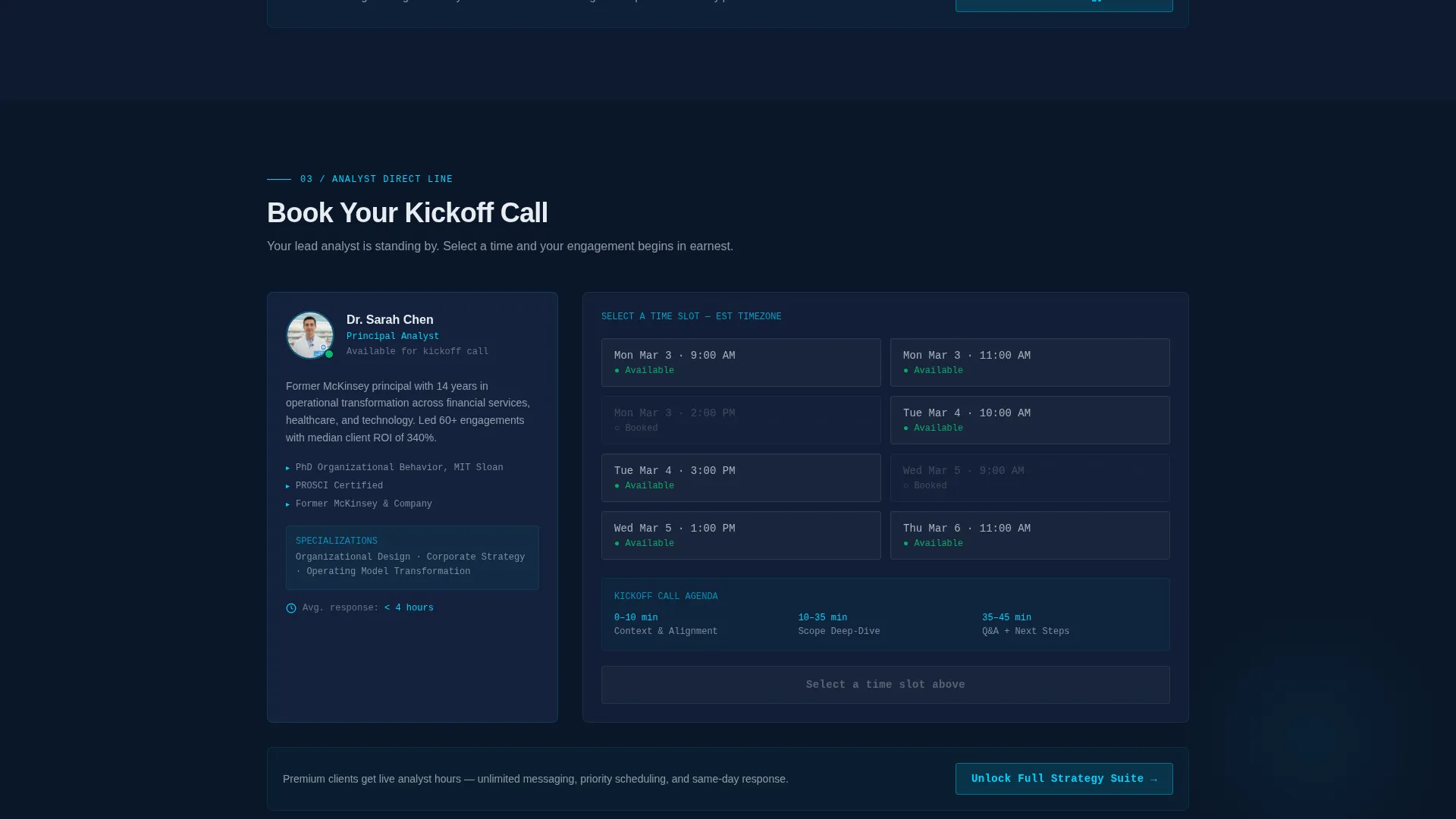
Task: Click the Dr. Sarah Chen name heading
Action: click(x=390, y=320)
